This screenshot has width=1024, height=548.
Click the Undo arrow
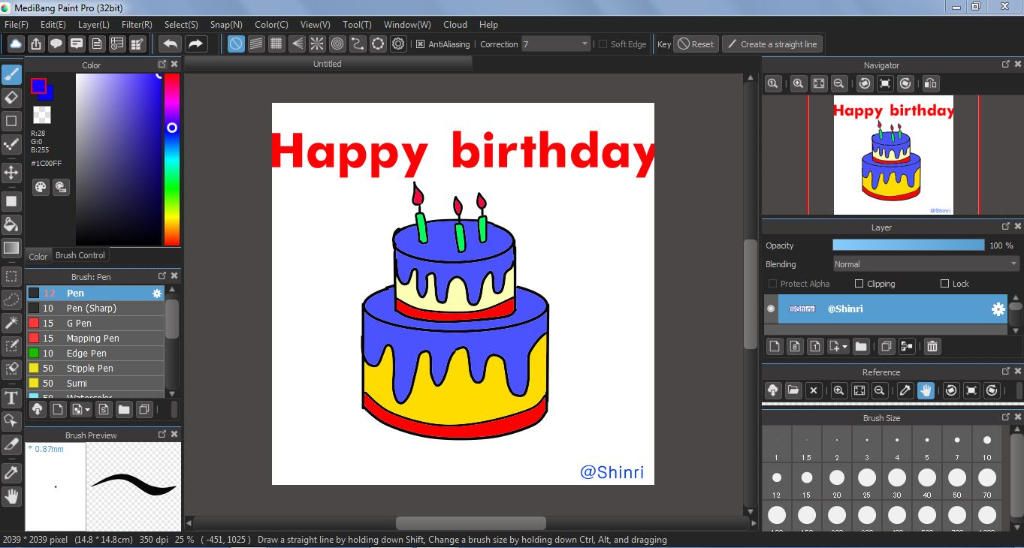click(x=170, y=44)
